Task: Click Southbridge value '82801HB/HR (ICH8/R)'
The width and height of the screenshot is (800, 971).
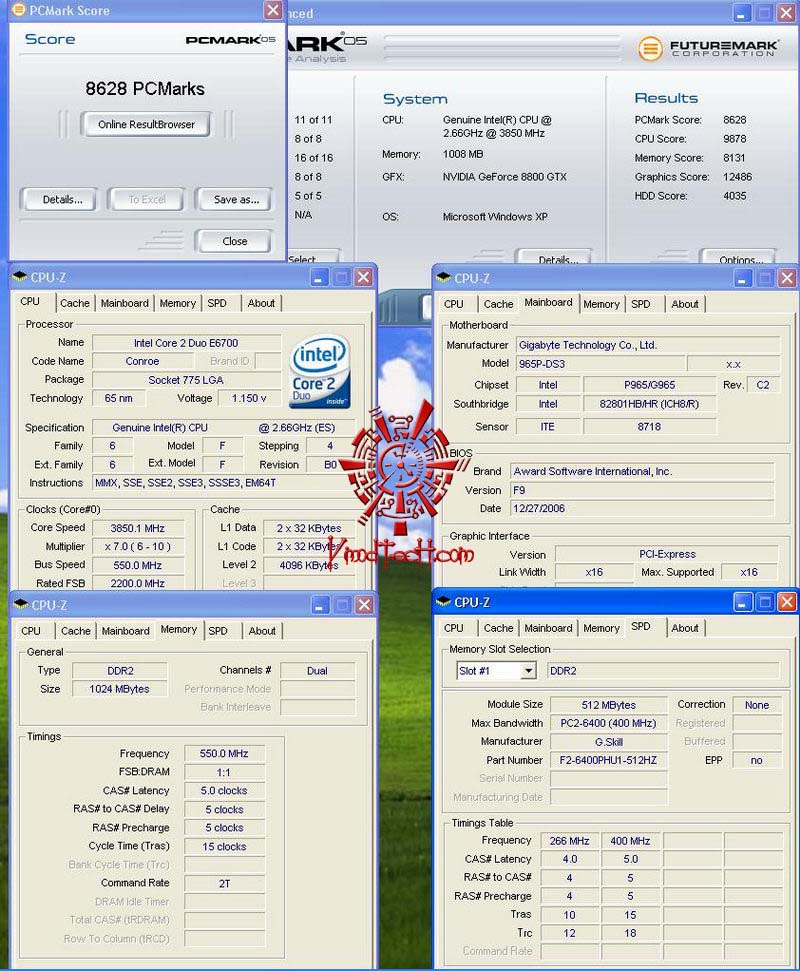Action: (650, 404)
